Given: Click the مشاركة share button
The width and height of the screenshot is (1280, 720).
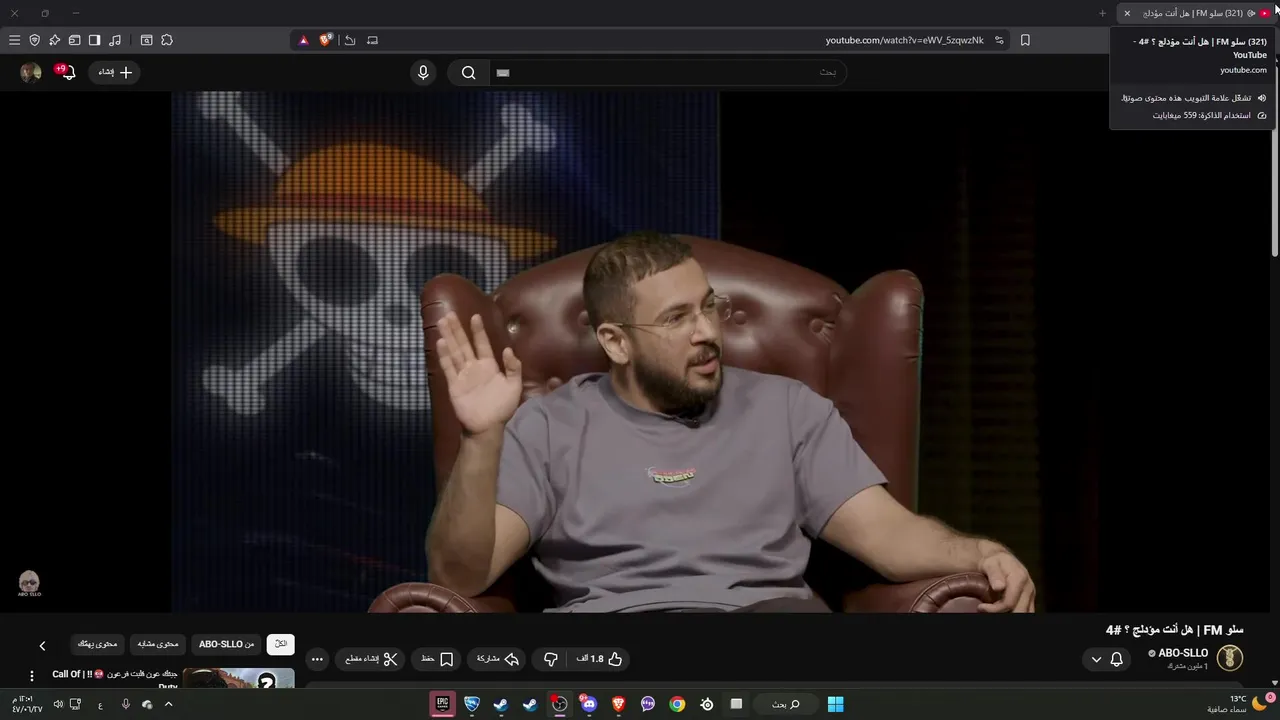Looking at the screenshot, I should click(498, 659).
